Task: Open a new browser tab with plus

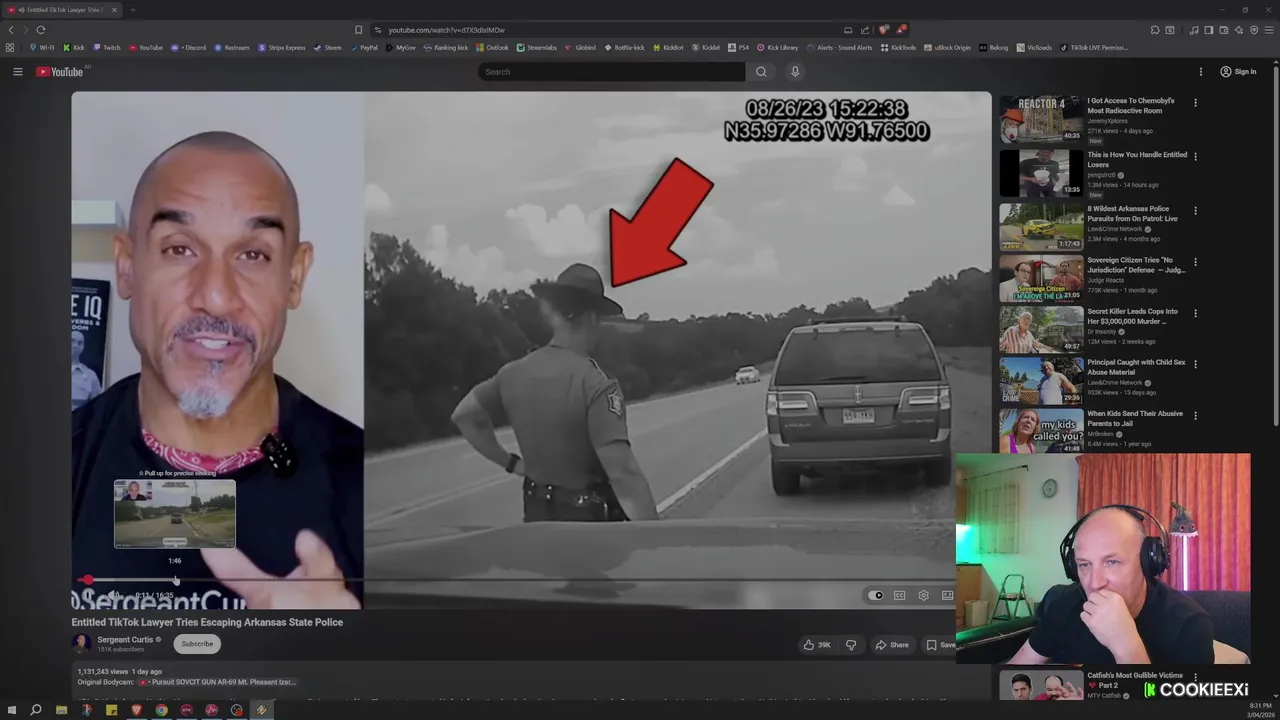Action: (133, 10)
